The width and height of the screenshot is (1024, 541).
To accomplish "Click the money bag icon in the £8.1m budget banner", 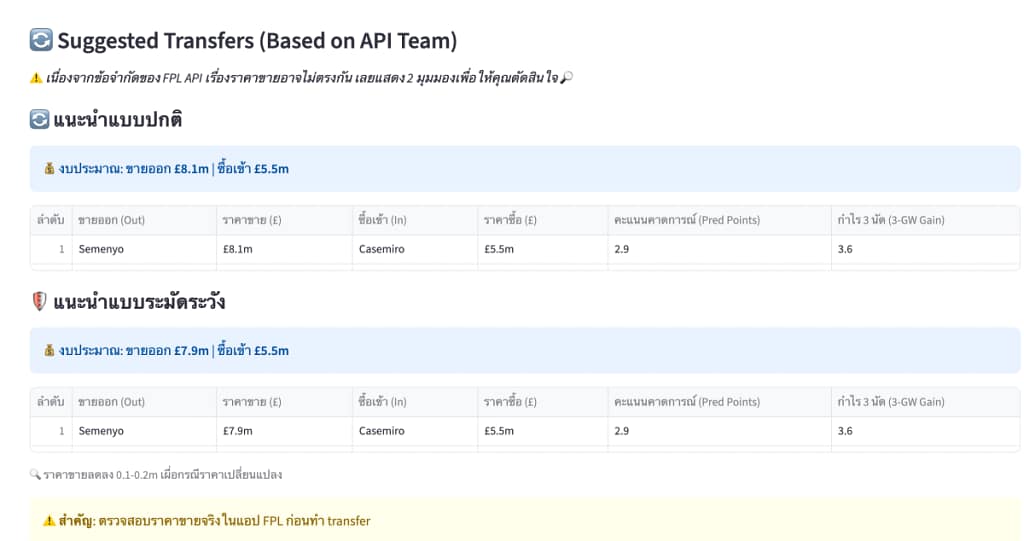I will [x=50, y=169].
